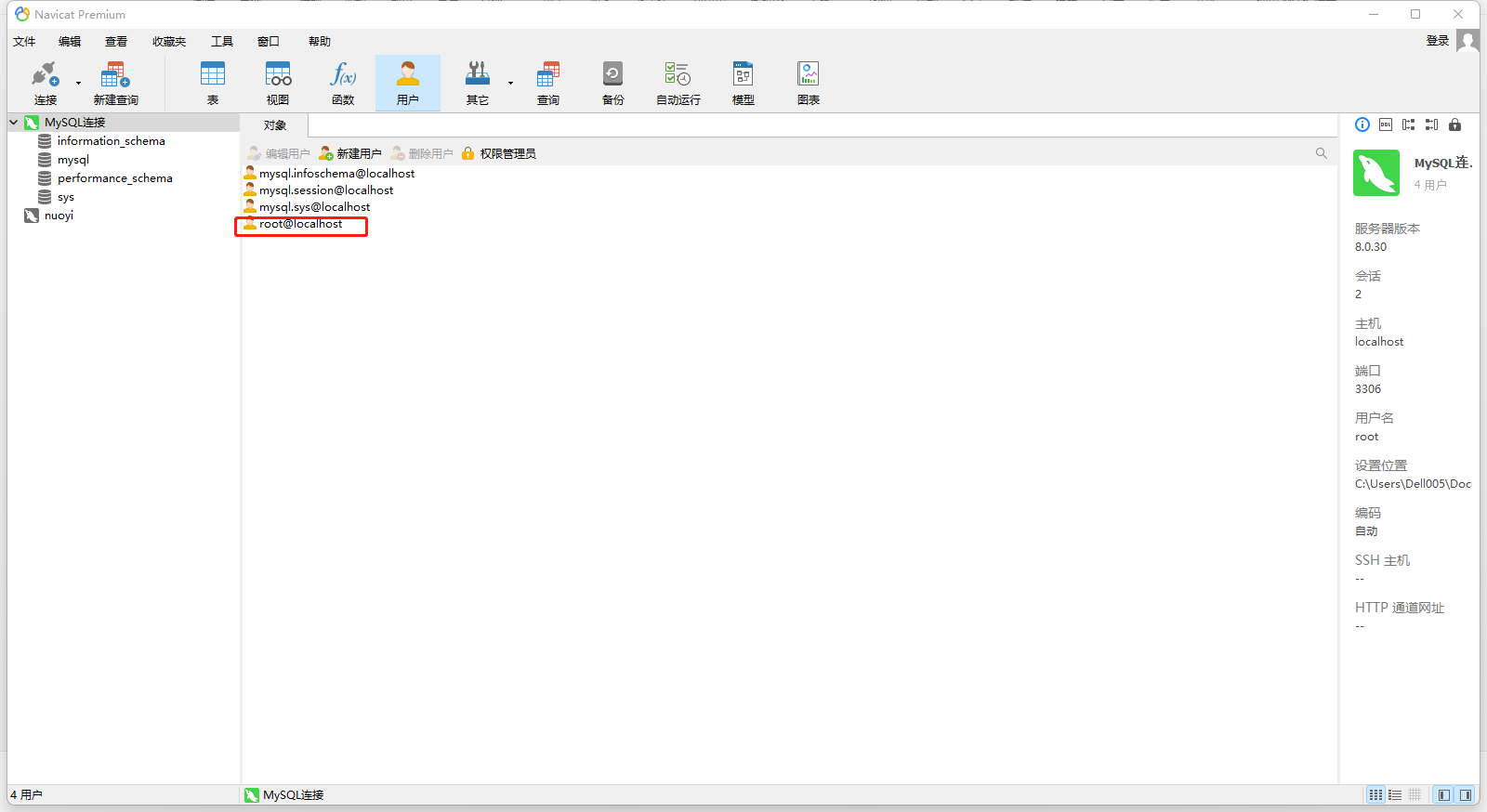
Task: Open the 窗口 menu
Action: [x=269, y=41]
